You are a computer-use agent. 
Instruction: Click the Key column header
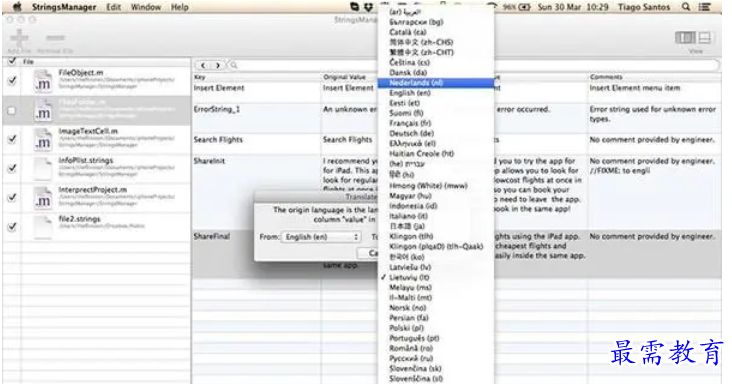coord(256,77)
